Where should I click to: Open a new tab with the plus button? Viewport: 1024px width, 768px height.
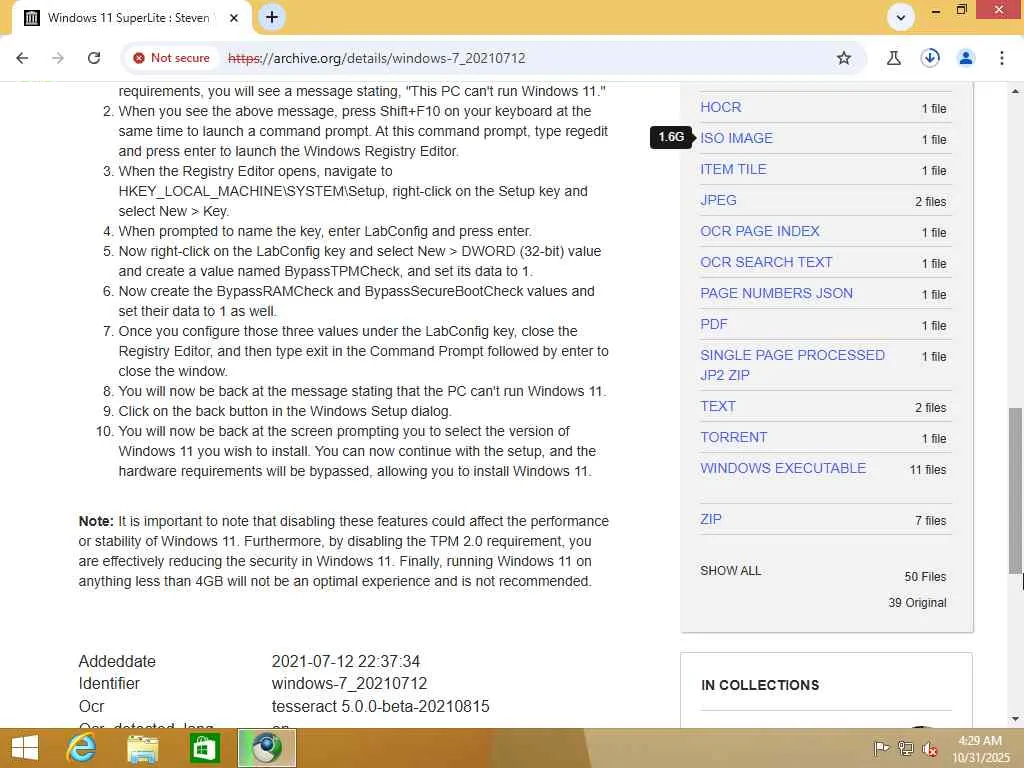(272, 18)
